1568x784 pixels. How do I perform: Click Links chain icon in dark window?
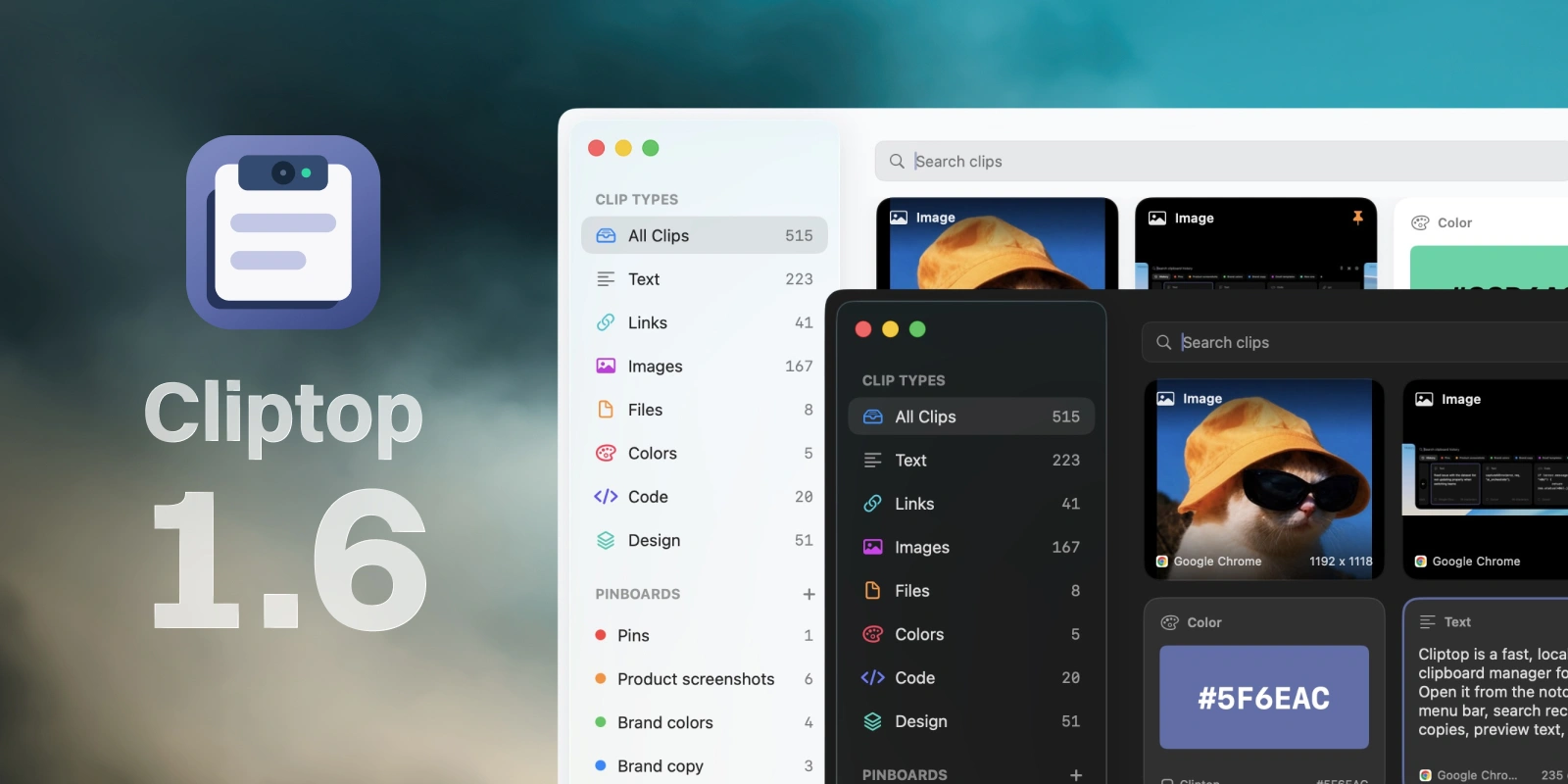click(872, 504)
